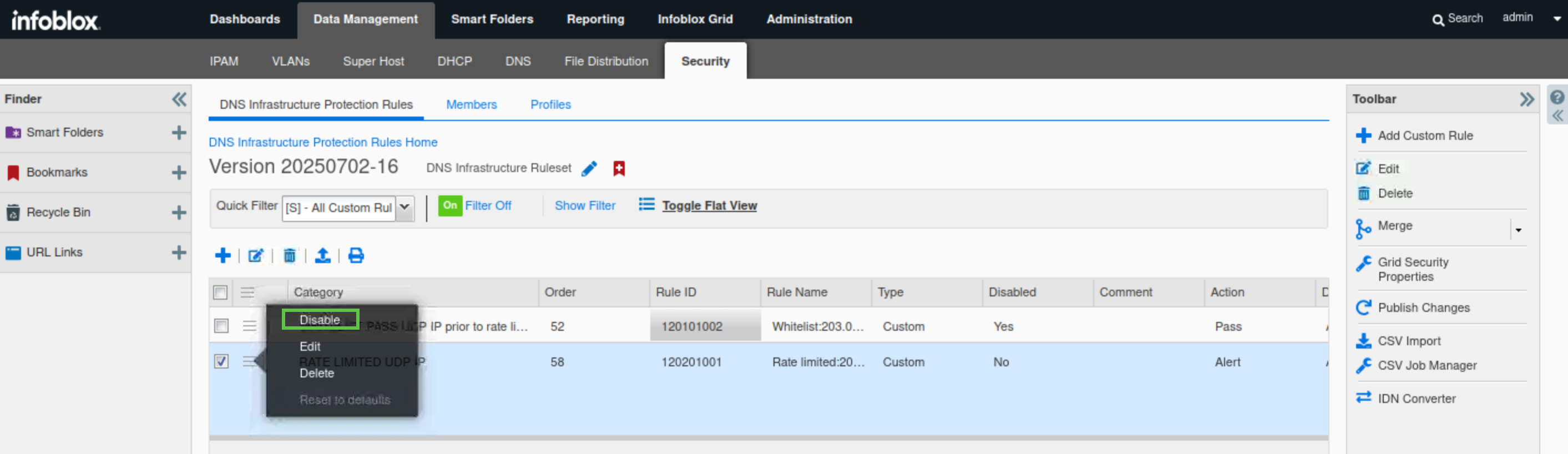The height and width of the screenshot is (454, 1568).
Task: Click the Show Filter link
Action: coord(585,206)
